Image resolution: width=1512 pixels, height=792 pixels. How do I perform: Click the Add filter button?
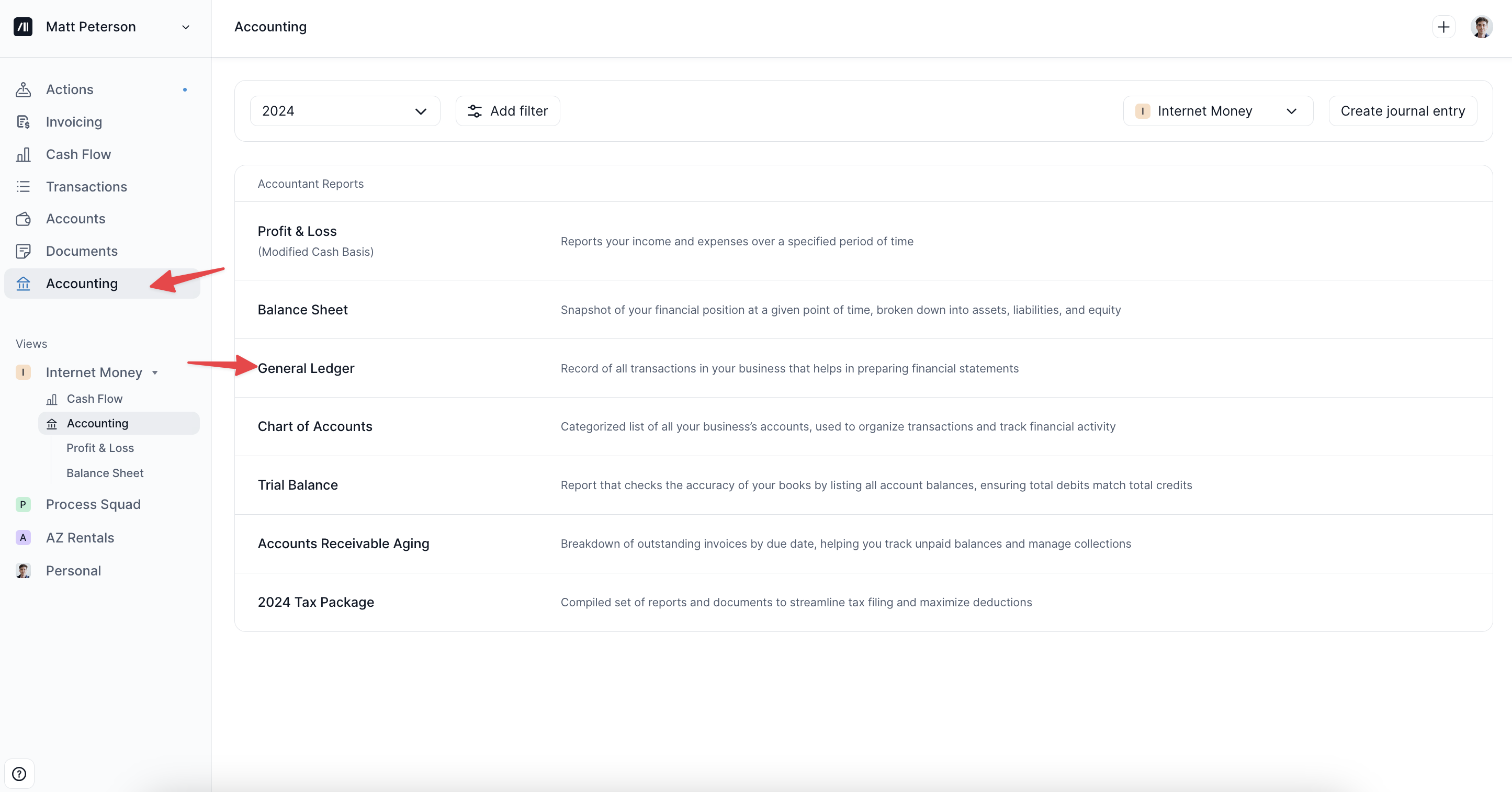tap(507, 111)
